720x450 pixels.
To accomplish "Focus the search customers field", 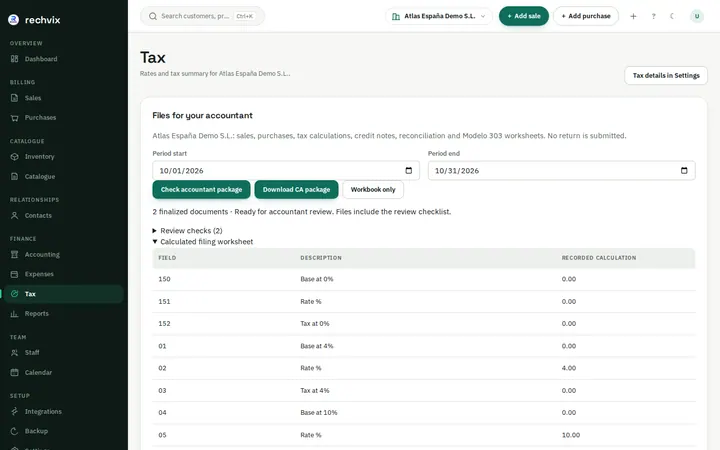I will tap(202, 16).
